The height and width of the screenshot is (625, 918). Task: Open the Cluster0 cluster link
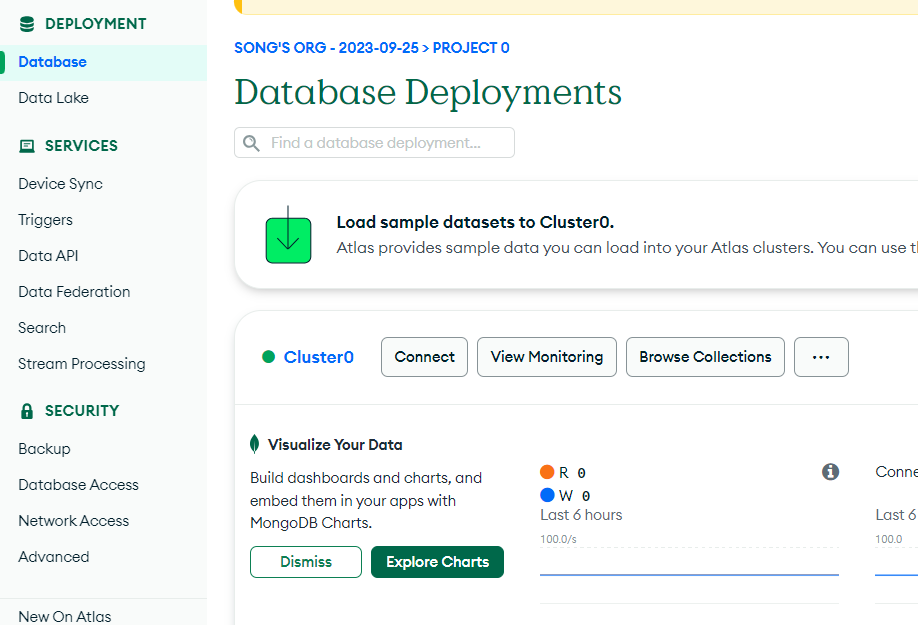coord(318,357)
